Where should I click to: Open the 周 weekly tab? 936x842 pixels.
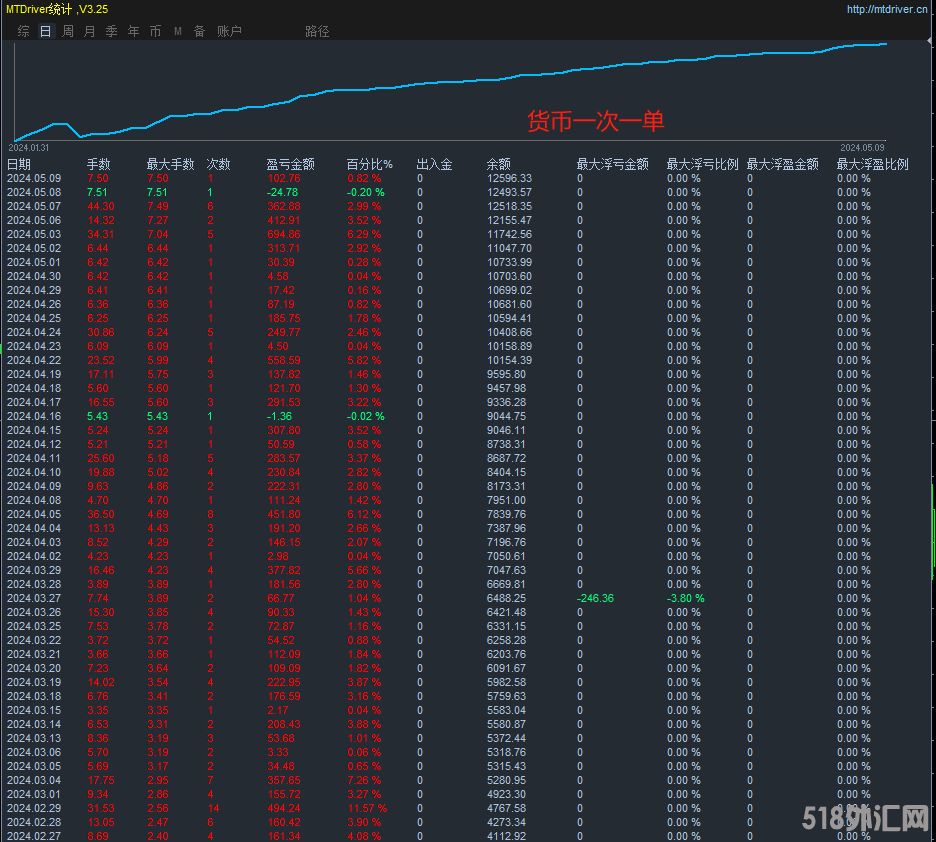[x=67, y=31]
